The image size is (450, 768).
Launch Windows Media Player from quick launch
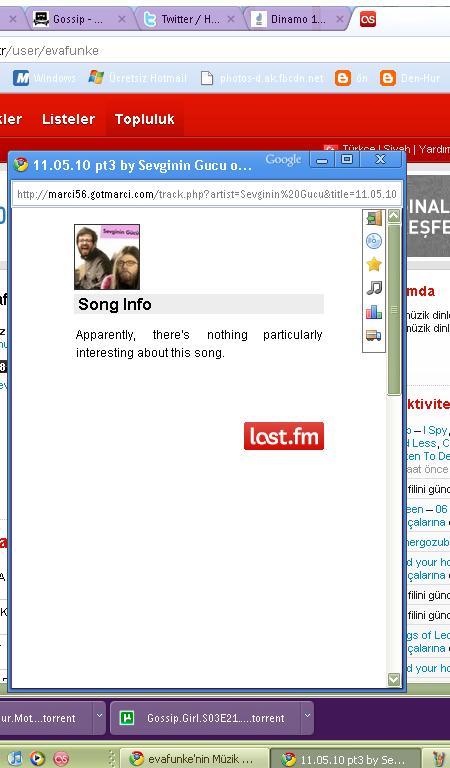point(37,758)
